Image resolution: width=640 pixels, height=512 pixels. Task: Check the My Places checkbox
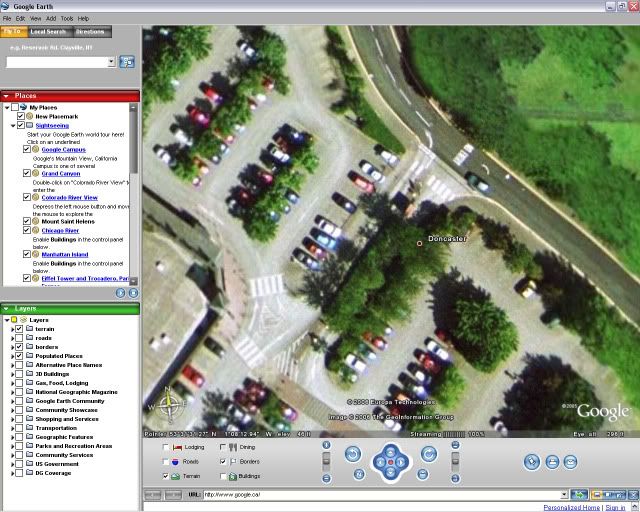(15, 107)
